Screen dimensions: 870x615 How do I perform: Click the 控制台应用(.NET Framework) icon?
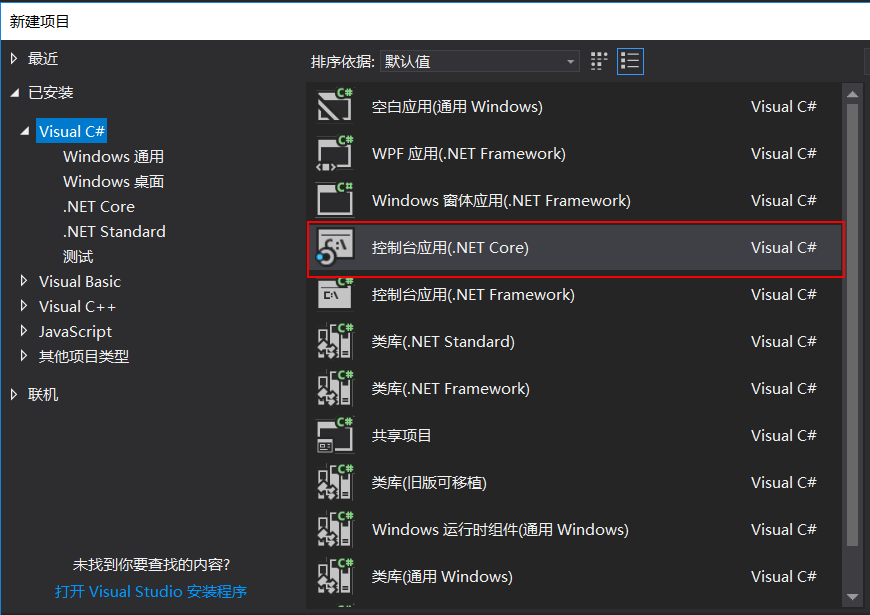tap(335, 294)
